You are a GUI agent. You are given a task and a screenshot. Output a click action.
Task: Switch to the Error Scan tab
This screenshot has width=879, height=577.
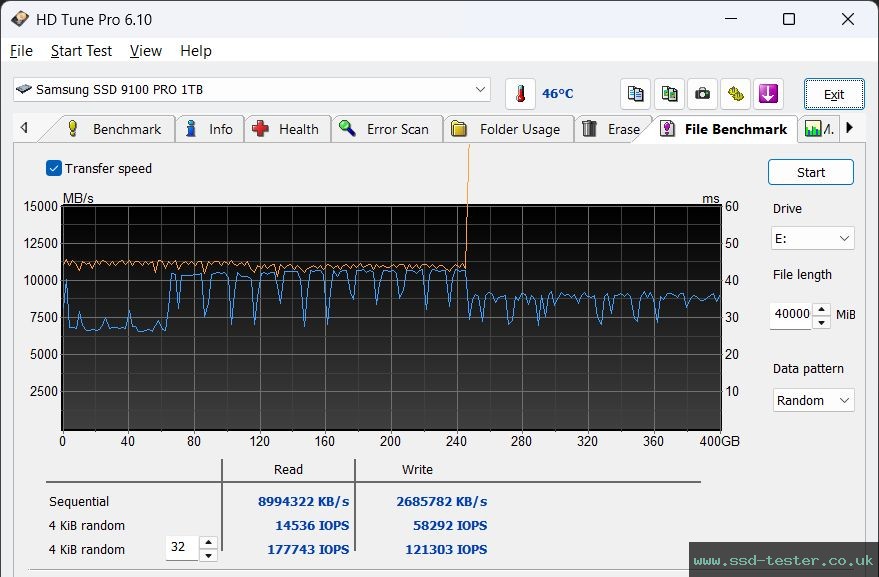[387, 128]
